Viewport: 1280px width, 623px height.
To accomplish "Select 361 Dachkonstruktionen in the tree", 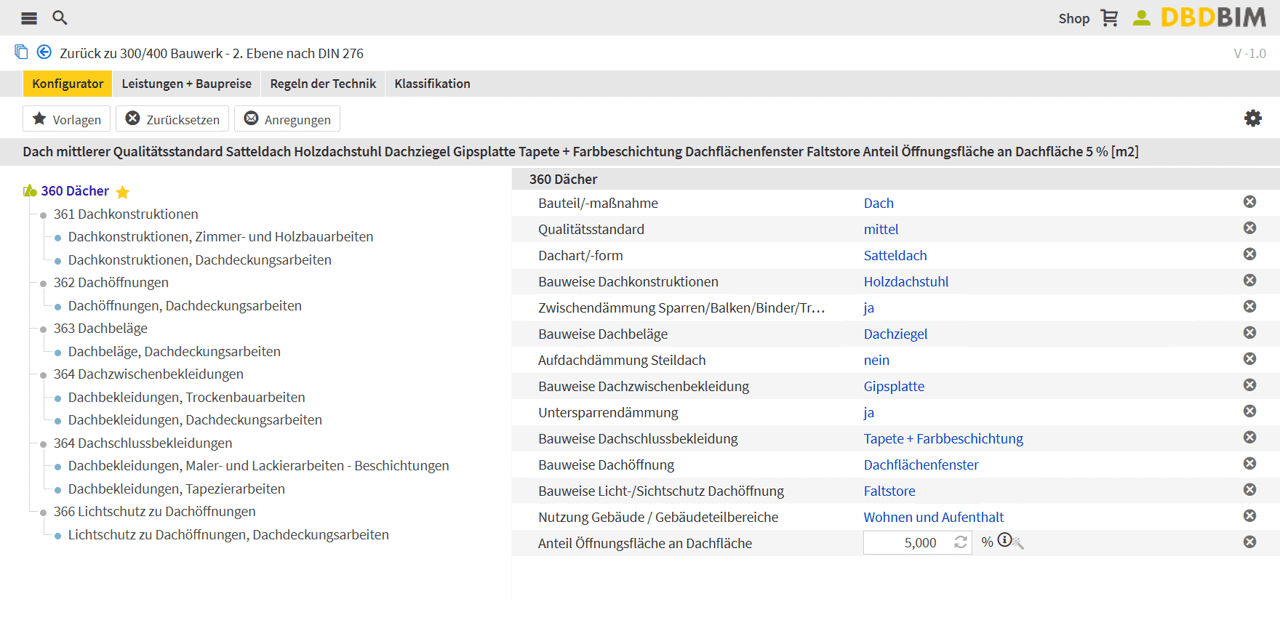I will [x=126, y=214].
